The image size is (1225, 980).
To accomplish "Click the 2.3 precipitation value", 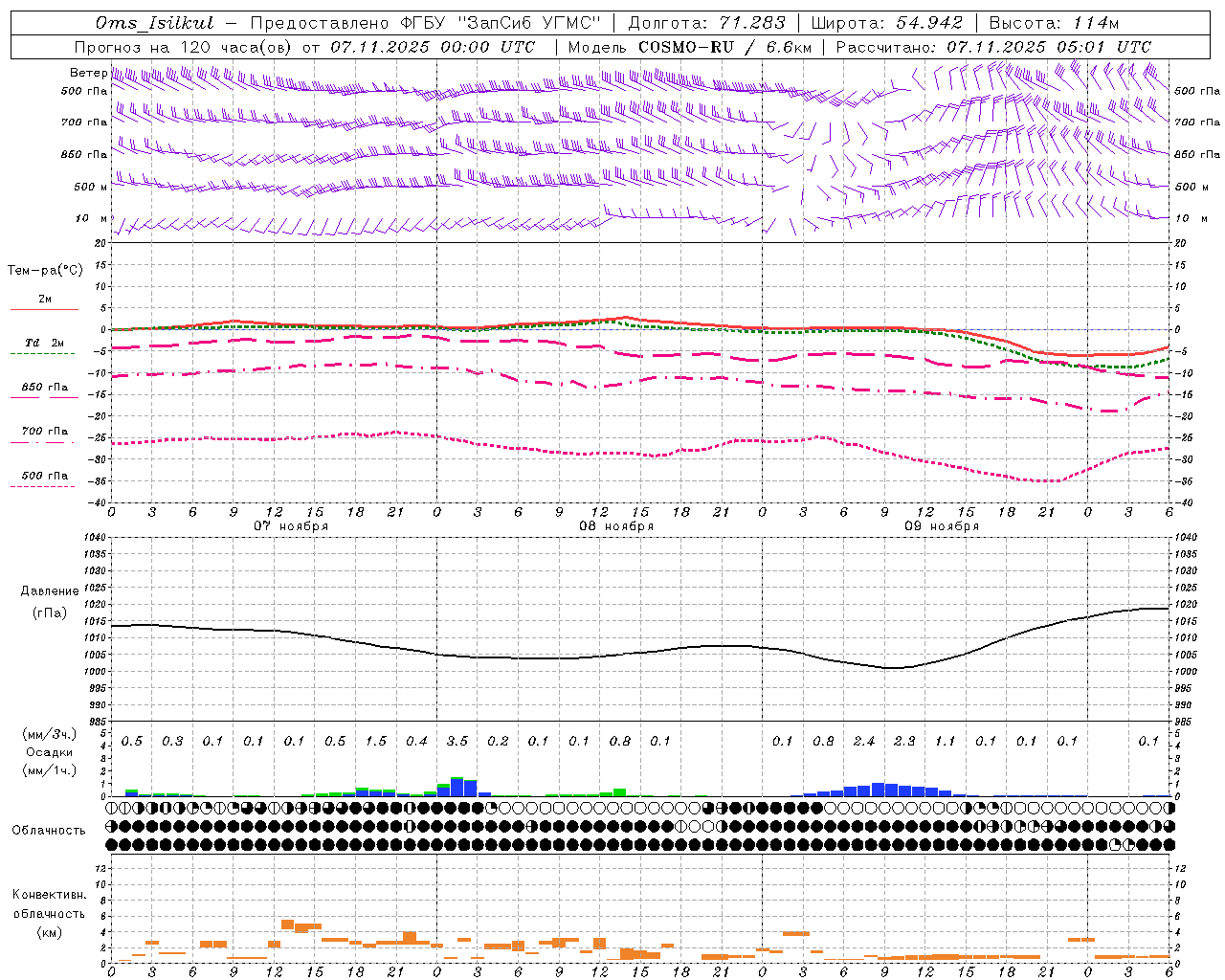I will point(904,742).
